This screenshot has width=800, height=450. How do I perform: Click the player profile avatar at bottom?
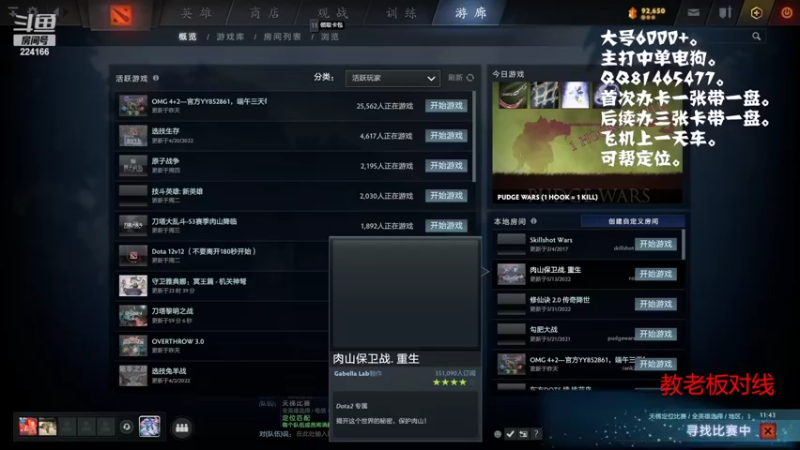tap(149, 426)
